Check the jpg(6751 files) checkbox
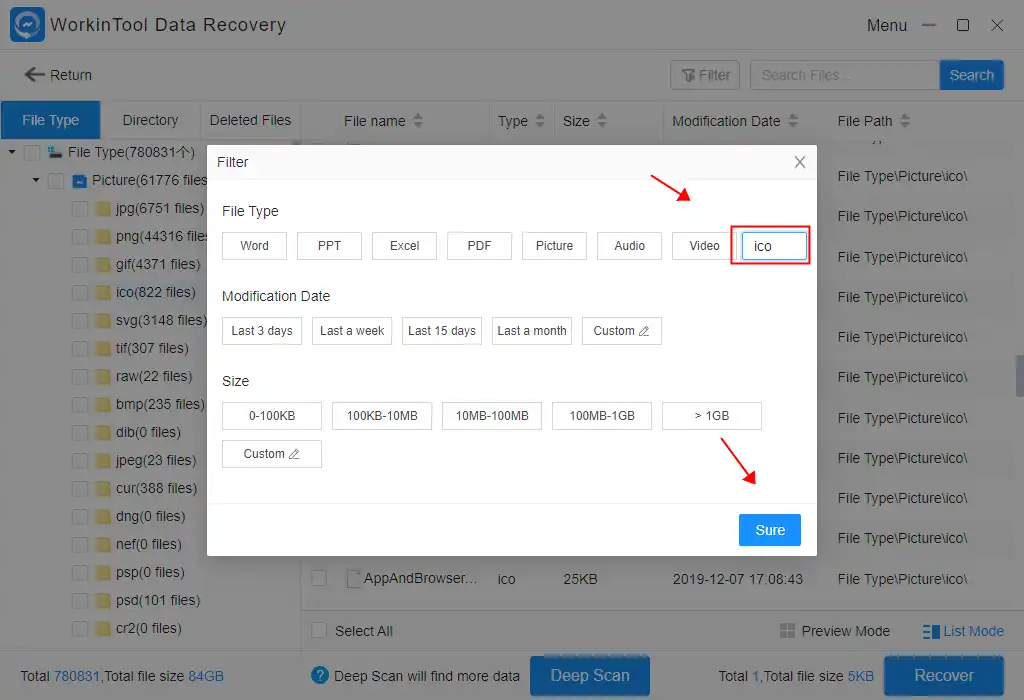The image size is (1024, 700). coord(80,209)
